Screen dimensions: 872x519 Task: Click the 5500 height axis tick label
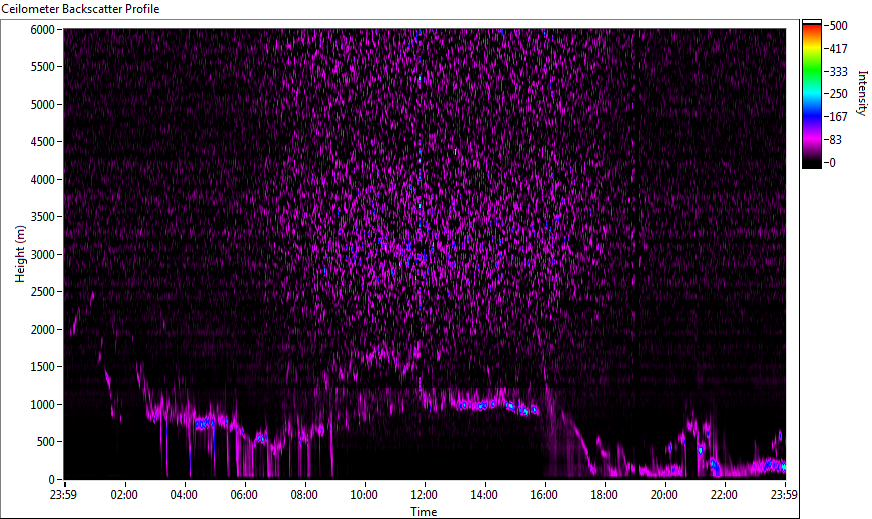[x=42, y=67]
